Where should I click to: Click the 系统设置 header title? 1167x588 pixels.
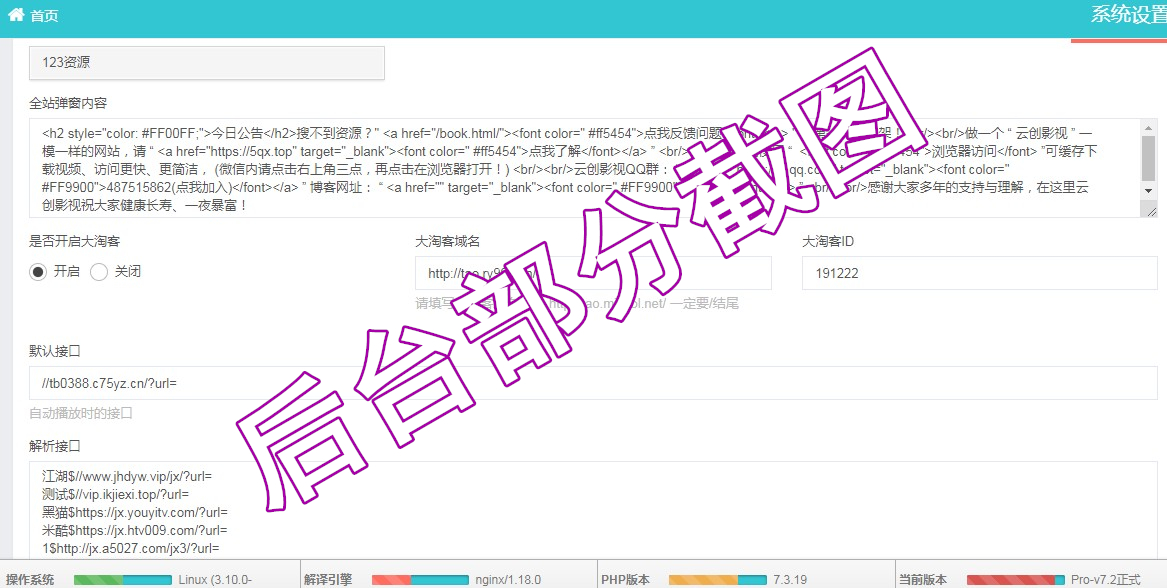(x=1127, y=14)
